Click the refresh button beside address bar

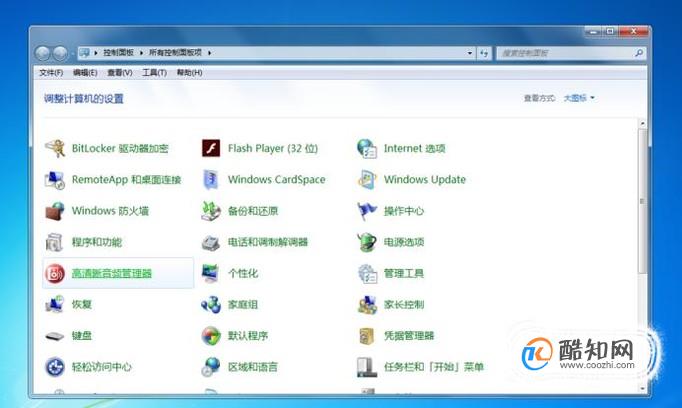(x=484, y=54)
